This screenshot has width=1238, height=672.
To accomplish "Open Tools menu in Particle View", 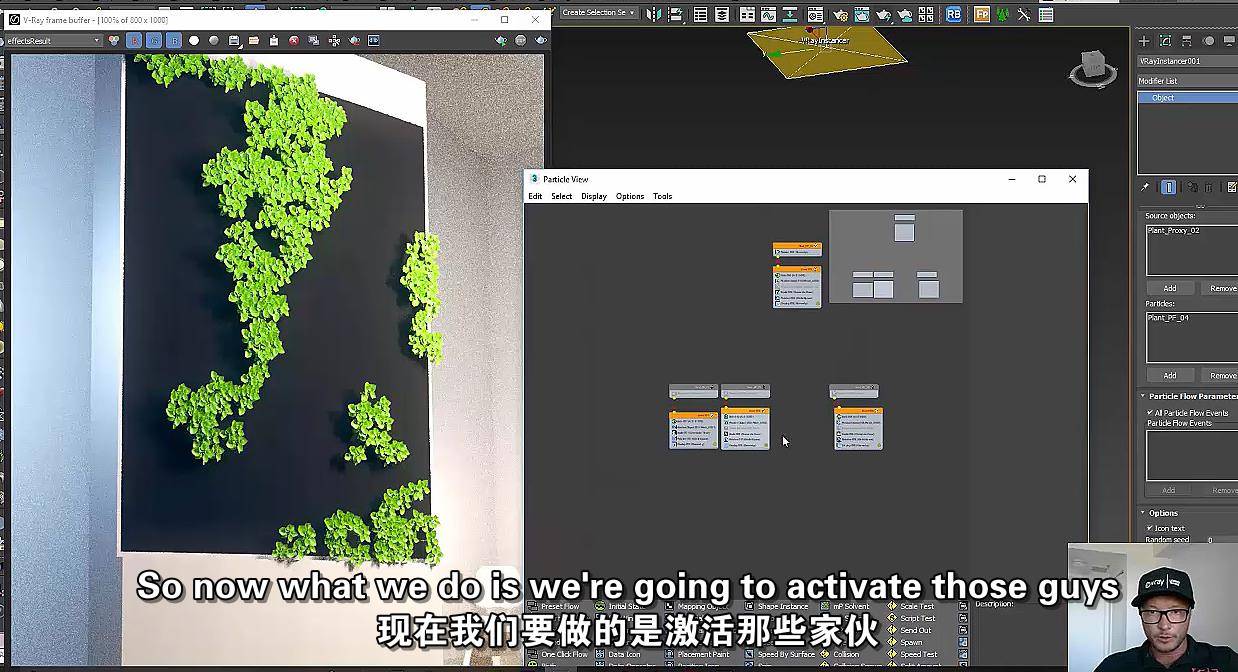I will (x=663, y=196).
